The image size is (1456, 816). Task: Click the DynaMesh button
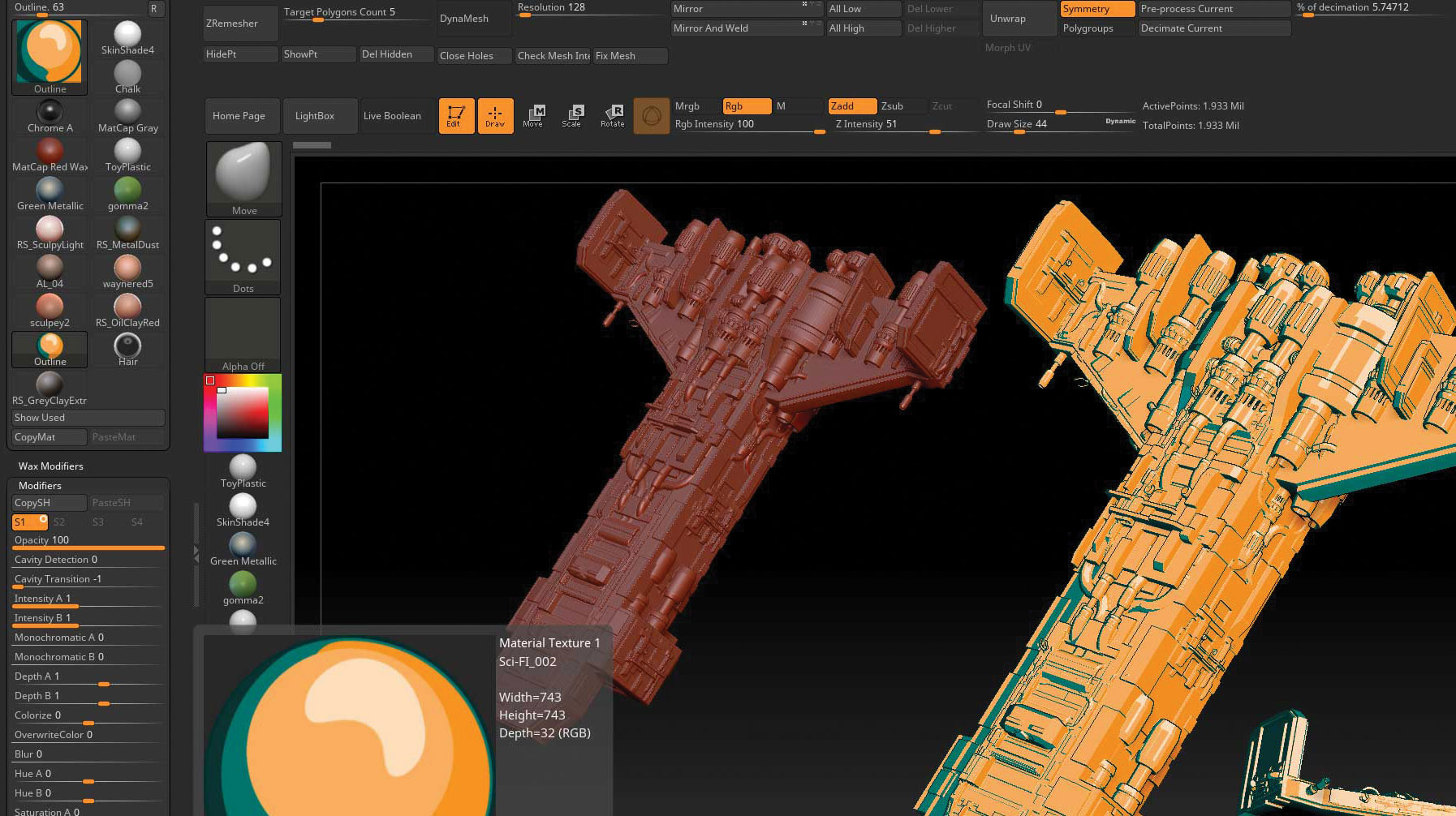(x=474, y=19)
